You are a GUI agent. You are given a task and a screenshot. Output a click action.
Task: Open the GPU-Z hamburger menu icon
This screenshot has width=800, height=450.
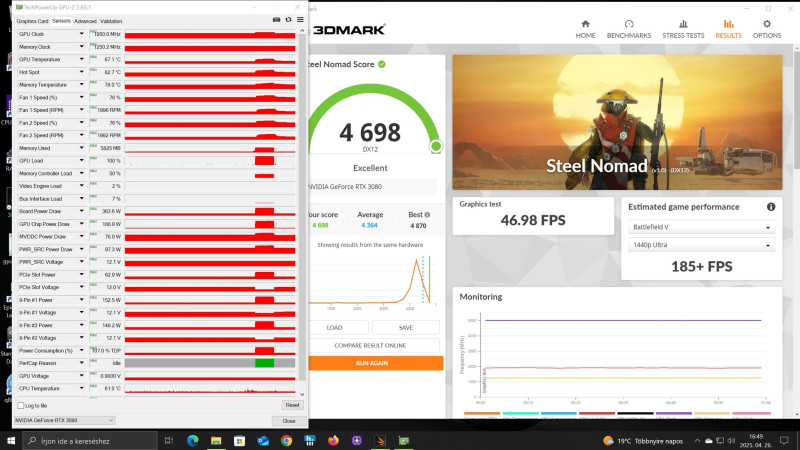(300, 19)
